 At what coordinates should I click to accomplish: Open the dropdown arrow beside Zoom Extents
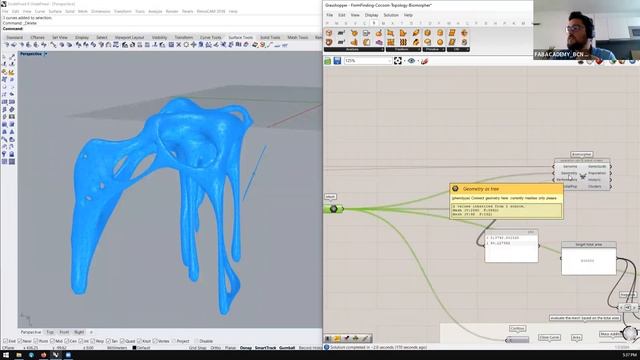tap(404, 61)
